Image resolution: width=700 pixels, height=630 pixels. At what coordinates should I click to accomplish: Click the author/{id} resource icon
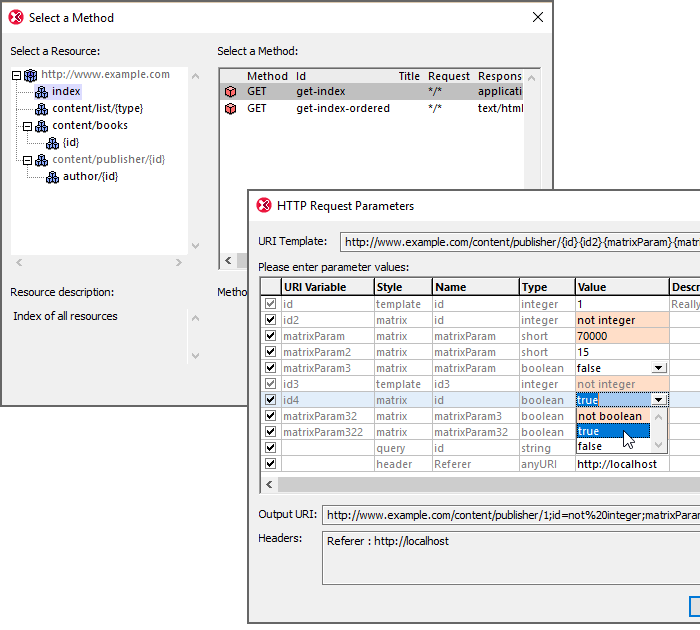53,177
